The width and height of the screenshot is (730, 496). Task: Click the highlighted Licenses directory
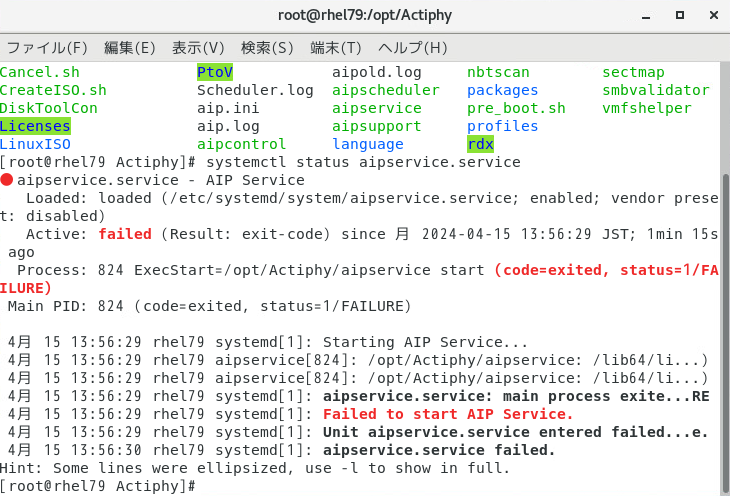pos(35,126)
